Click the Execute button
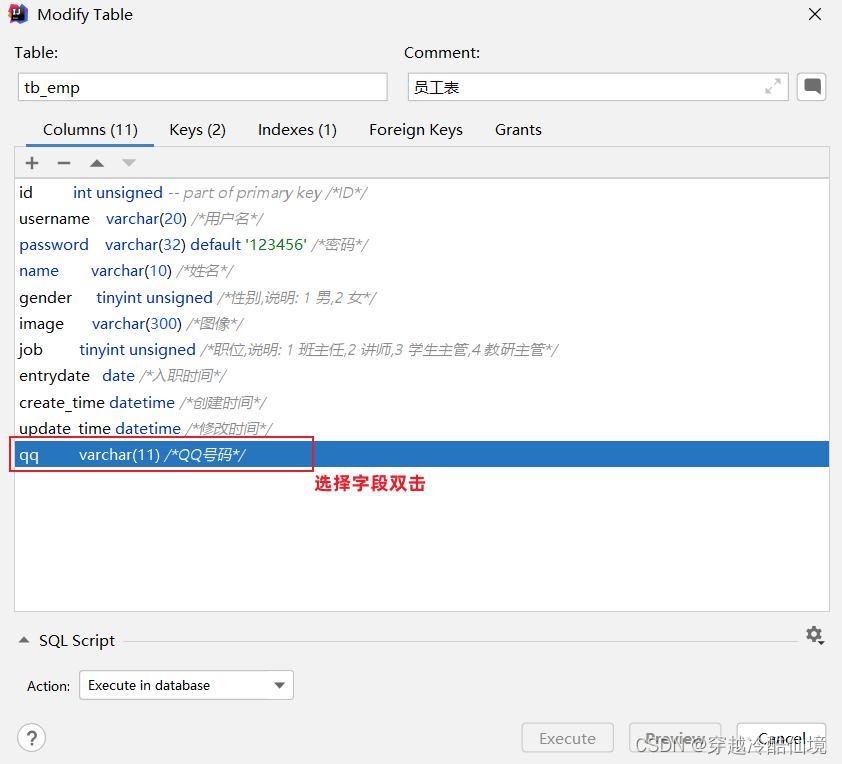This screenshot has width=842, height=764. pos(568,738)
